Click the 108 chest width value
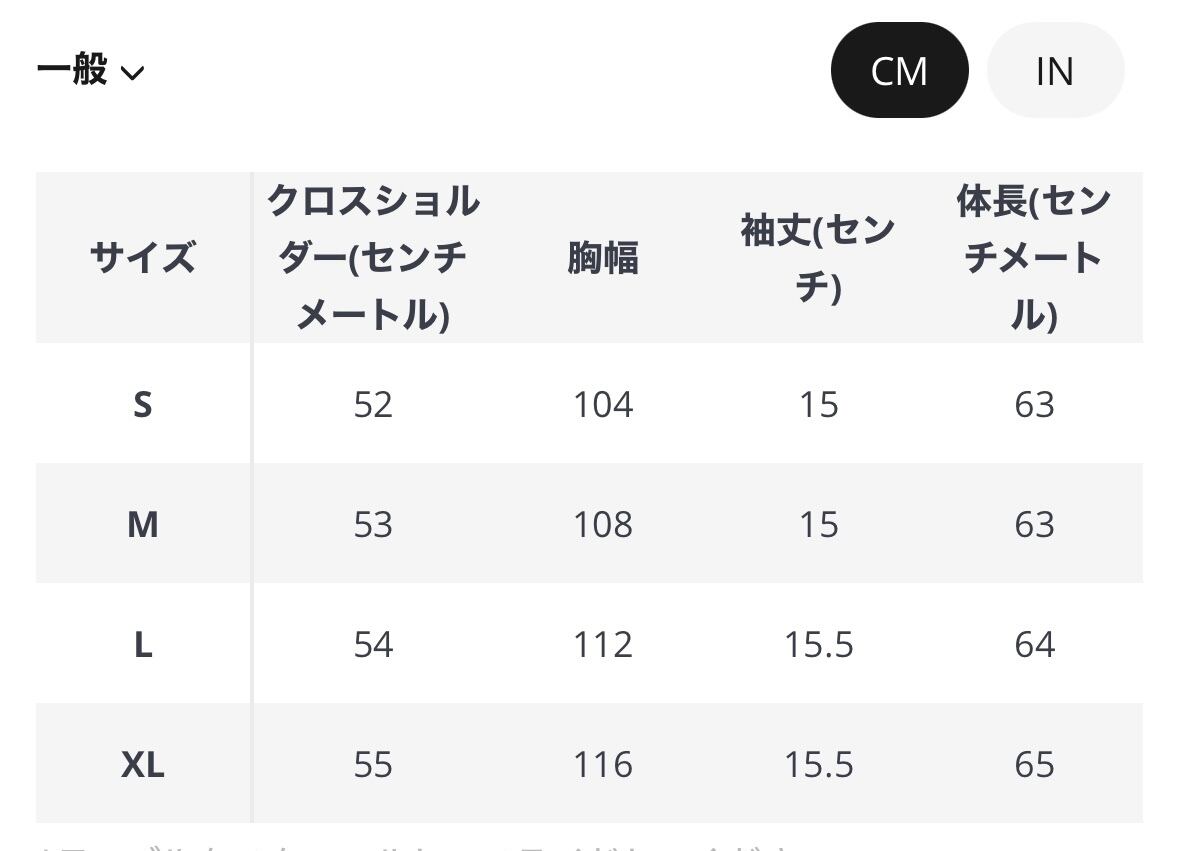The width and height of the screenshot is (1179, 851). (x=603, y=524)
